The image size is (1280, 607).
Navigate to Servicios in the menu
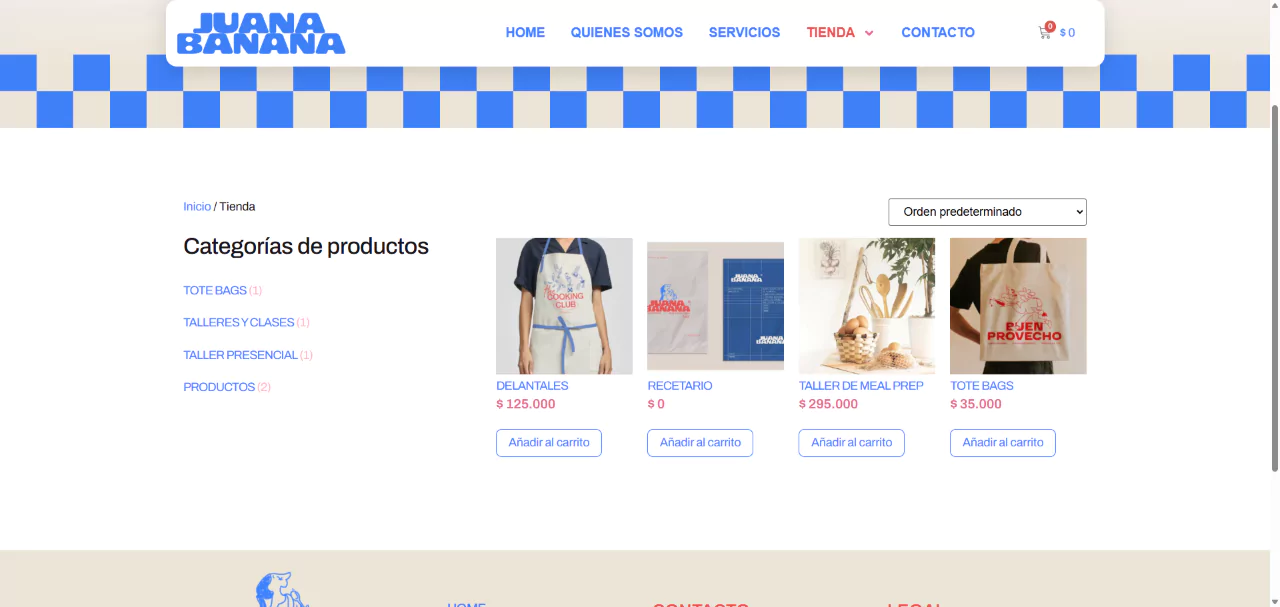(x=744, y=32)
